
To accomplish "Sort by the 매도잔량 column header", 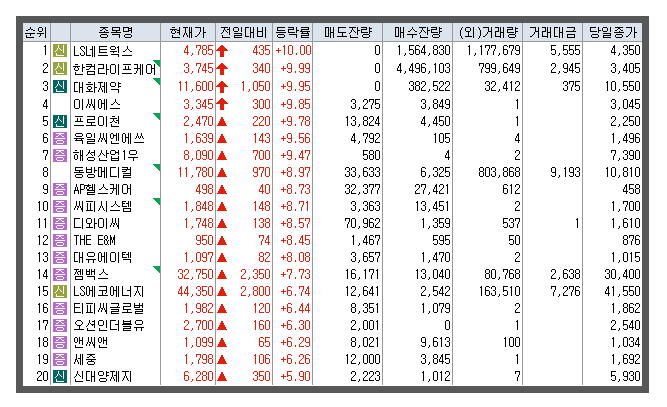I will [348, 32].
